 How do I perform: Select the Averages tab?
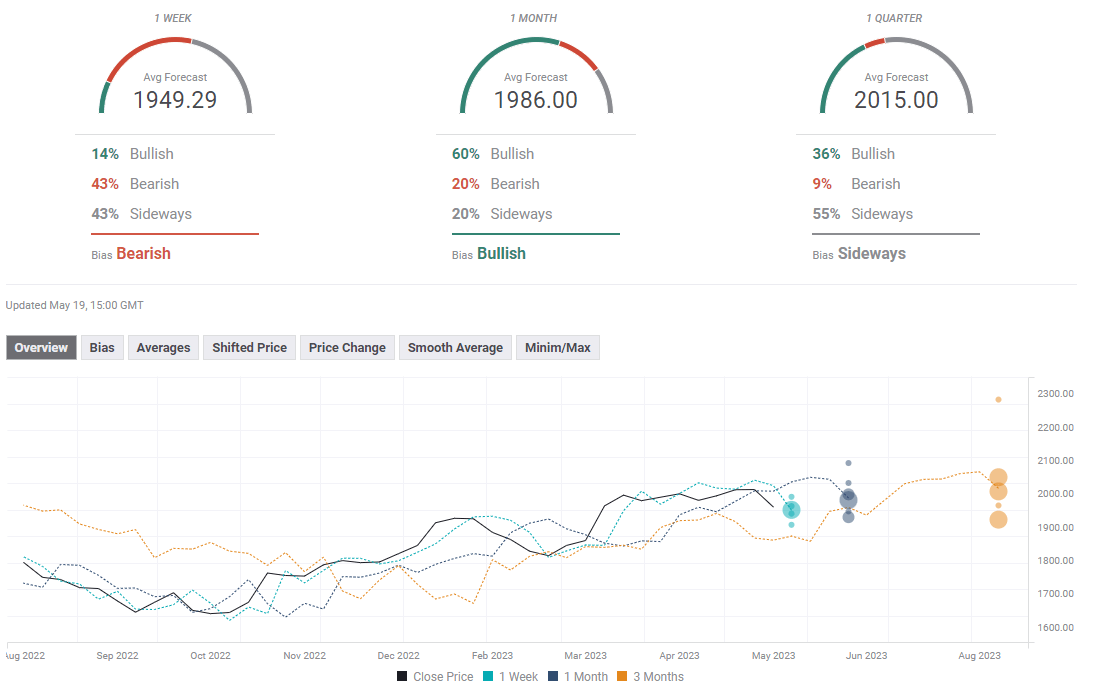163,348
